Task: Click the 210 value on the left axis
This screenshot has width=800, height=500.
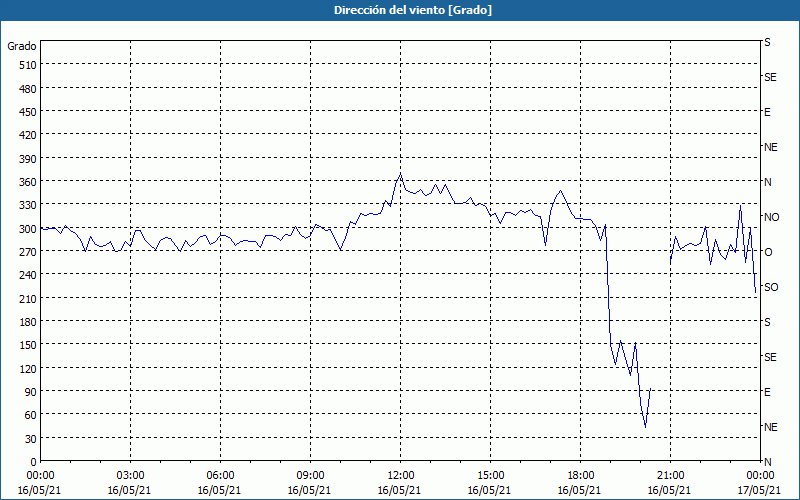Action: [x=27, y=298]
